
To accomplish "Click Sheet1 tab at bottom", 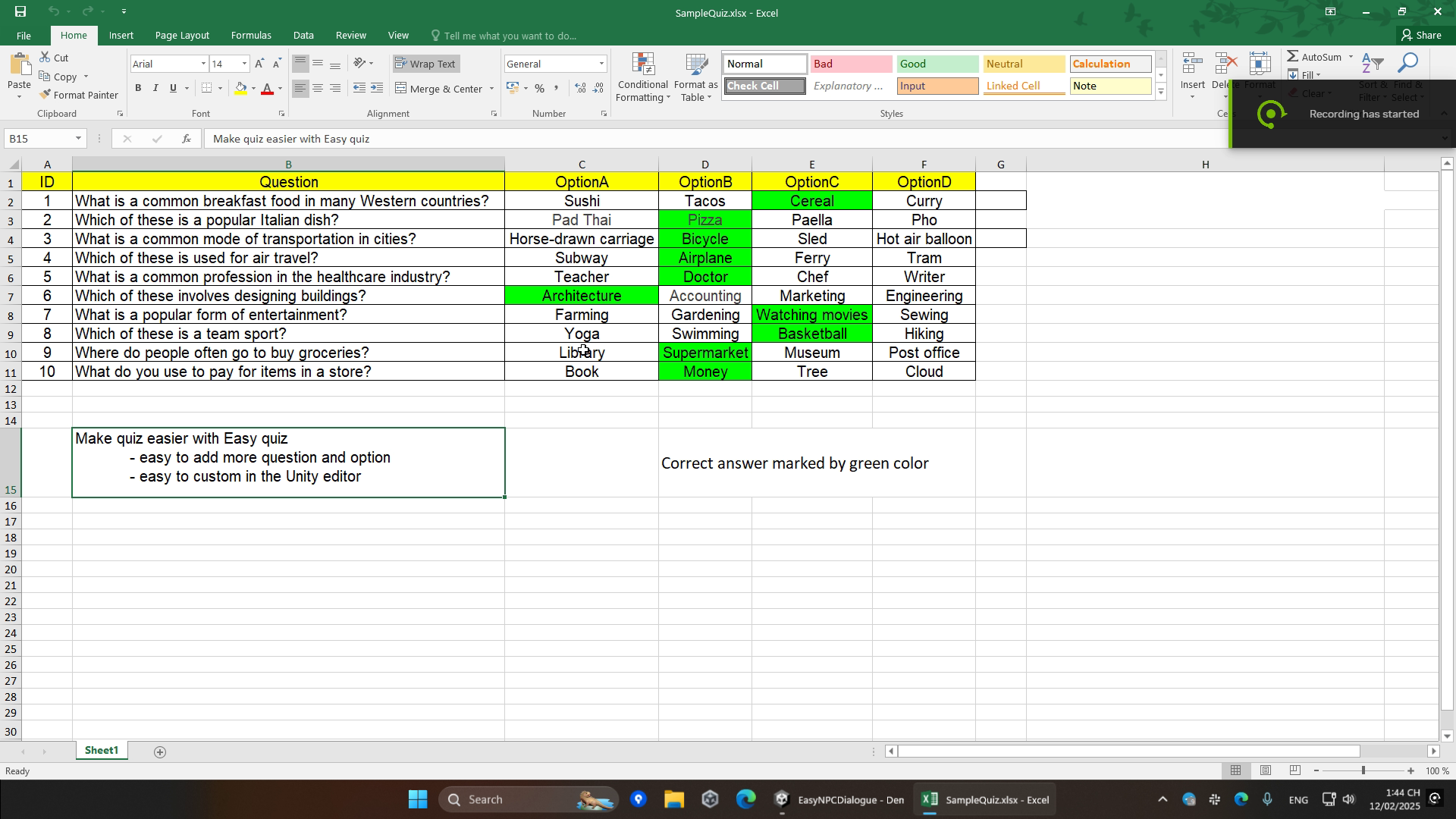I will tap(101, 751).
